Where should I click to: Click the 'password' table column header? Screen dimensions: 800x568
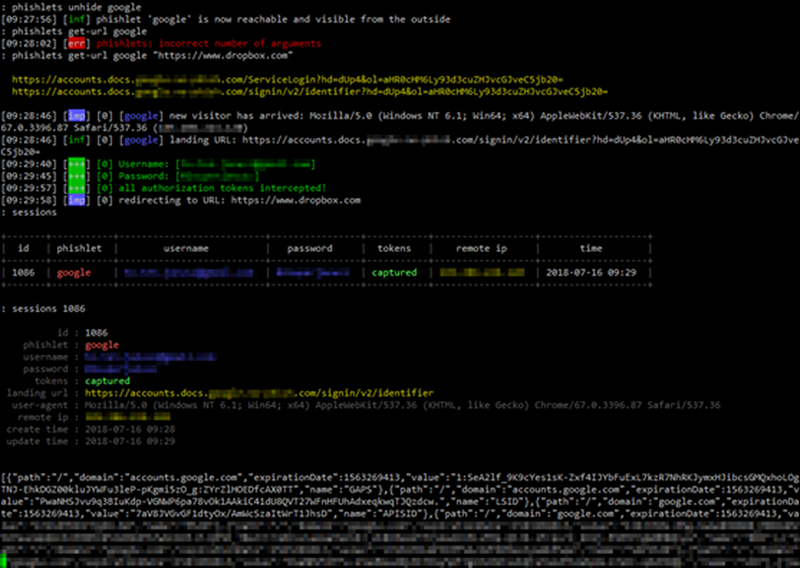pyautogui.click(x=310, y=249)
